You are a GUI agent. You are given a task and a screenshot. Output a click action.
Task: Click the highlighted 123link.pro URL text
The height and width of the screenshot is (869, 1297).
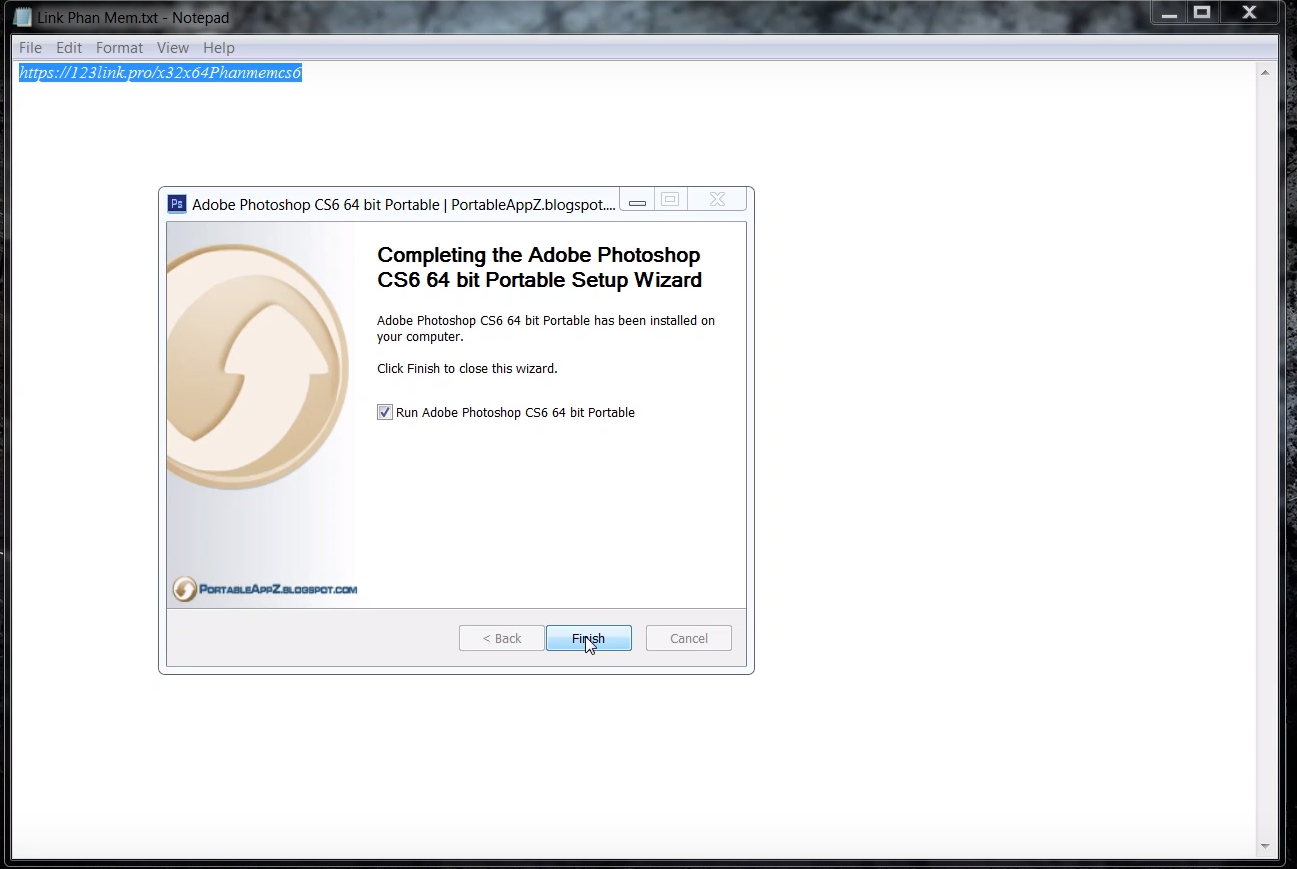point(160,73)
